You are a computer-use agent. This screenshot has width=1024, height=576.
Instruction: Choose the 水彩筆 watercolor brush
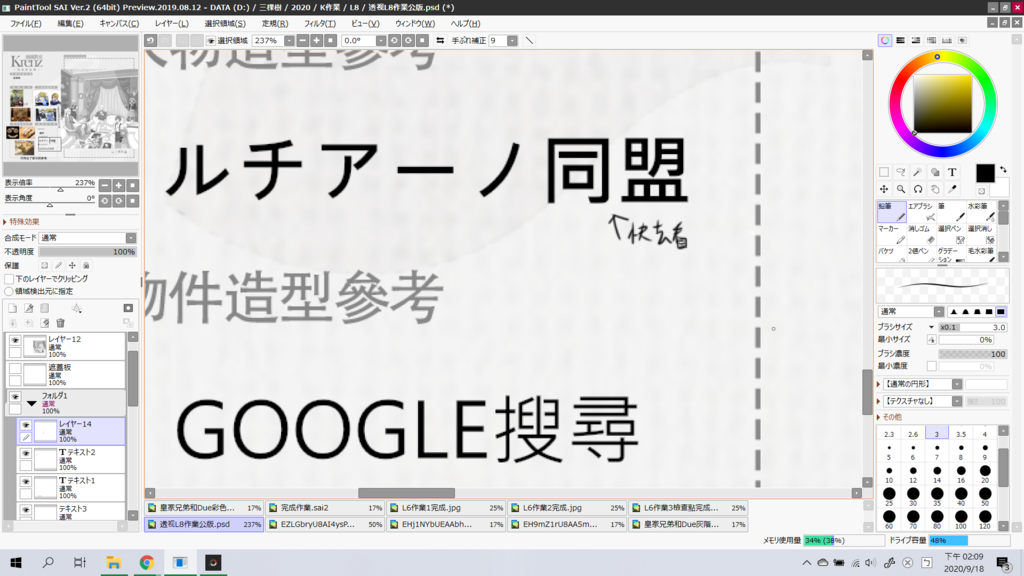click(982, 212)
